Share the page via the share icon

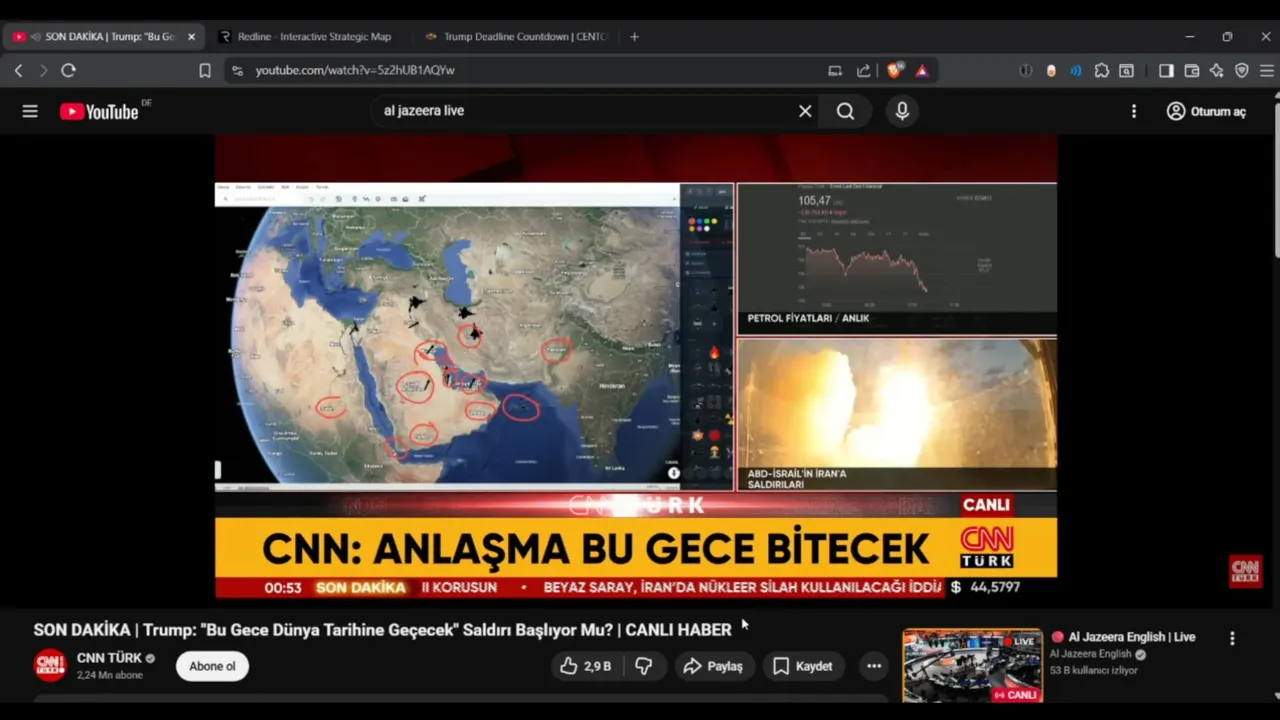[x=864, y=71]
